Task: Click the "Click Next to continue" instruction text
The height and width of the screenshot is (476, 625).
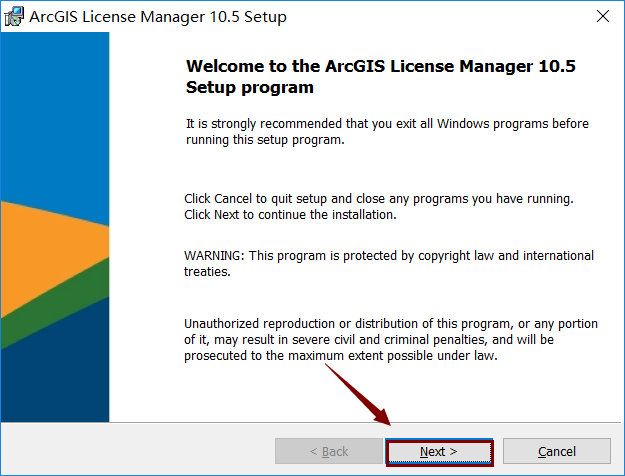Action: 290,214
